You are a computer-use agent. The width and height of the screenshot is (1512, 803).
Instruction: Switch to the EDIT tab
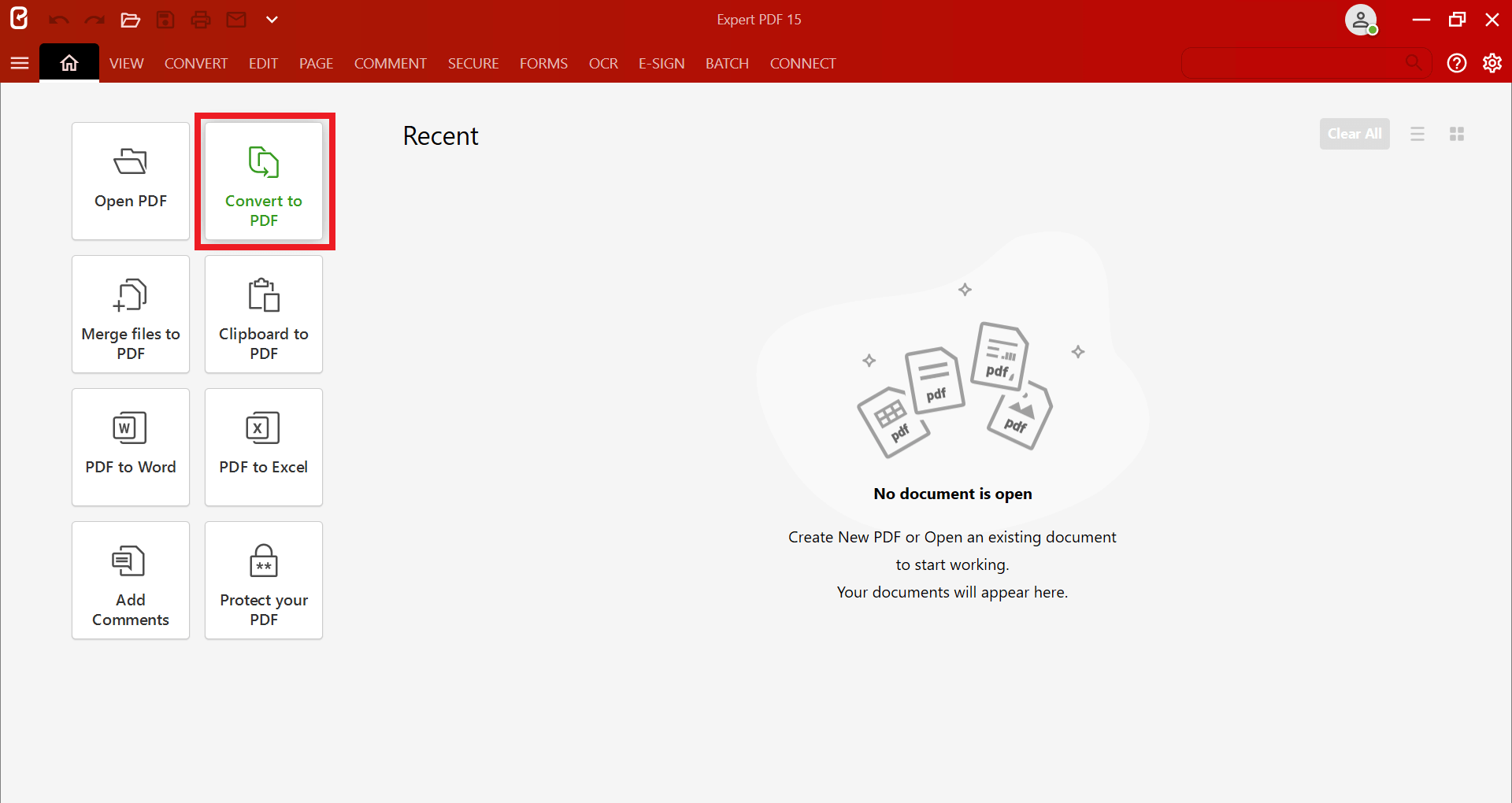pos(263,63)
